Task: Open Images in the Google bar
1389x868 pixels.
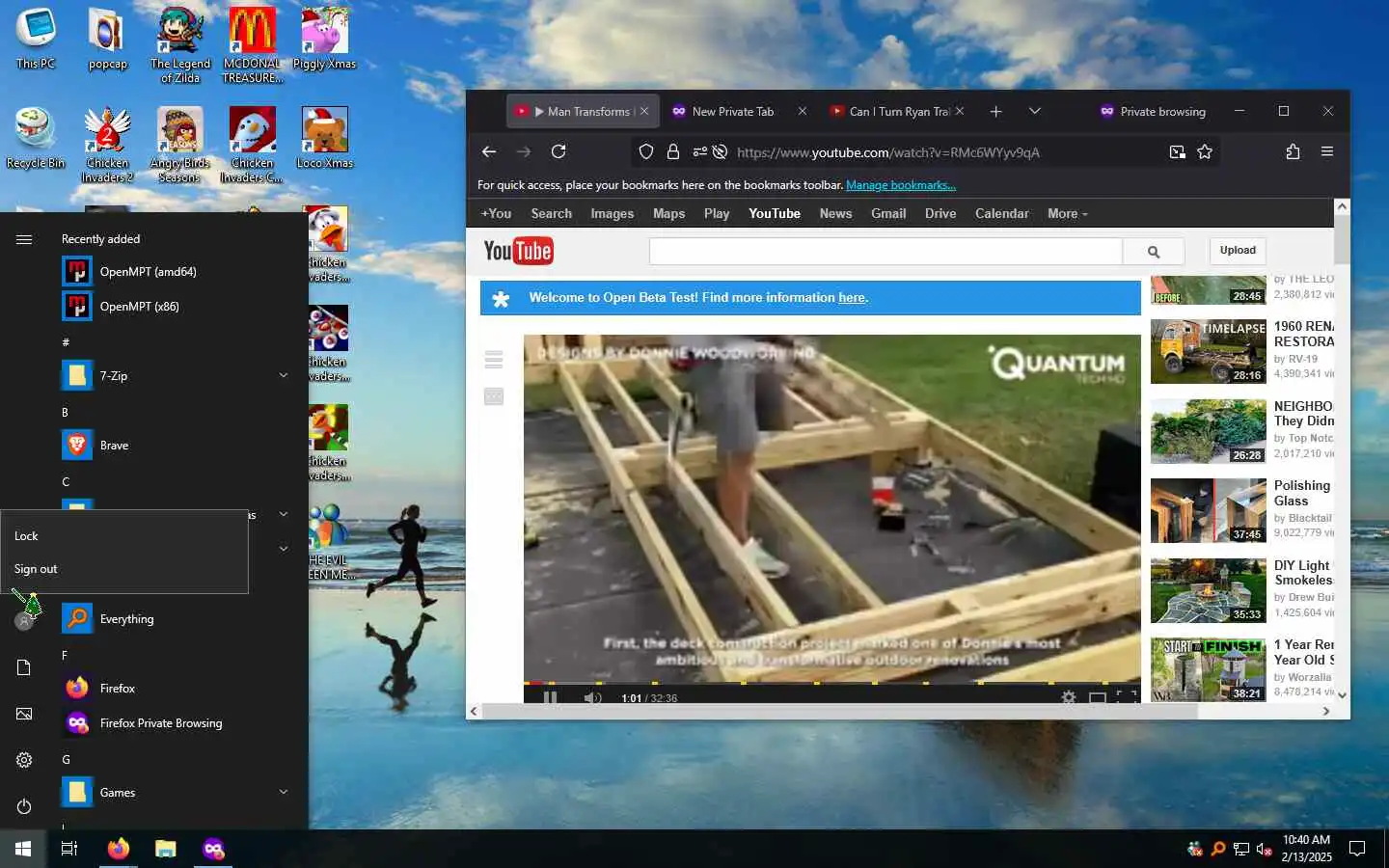Action: pyautogui.click(x=613, y=213)
